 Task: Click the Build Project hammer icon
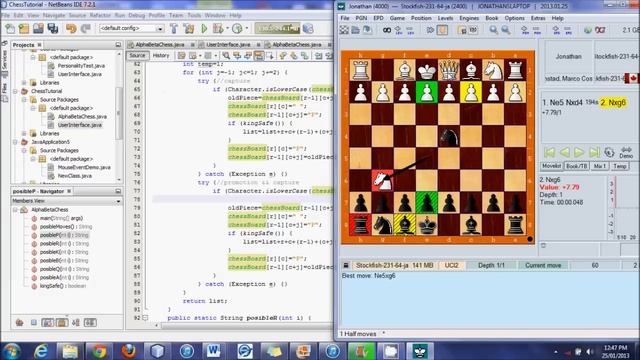click(174, 29)
